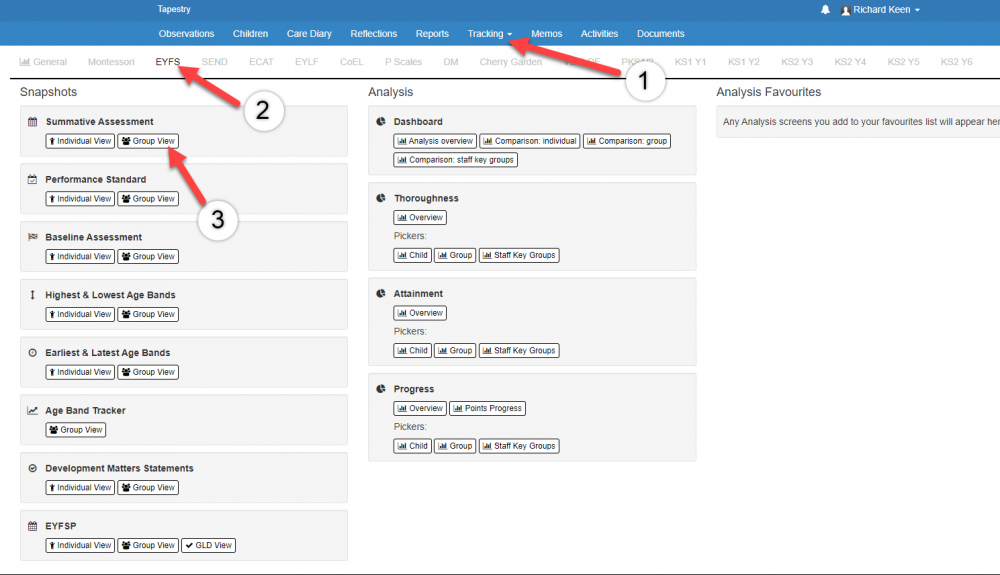
Task: Go to the Care Diary menu item
Action: (x=309, y=34)
